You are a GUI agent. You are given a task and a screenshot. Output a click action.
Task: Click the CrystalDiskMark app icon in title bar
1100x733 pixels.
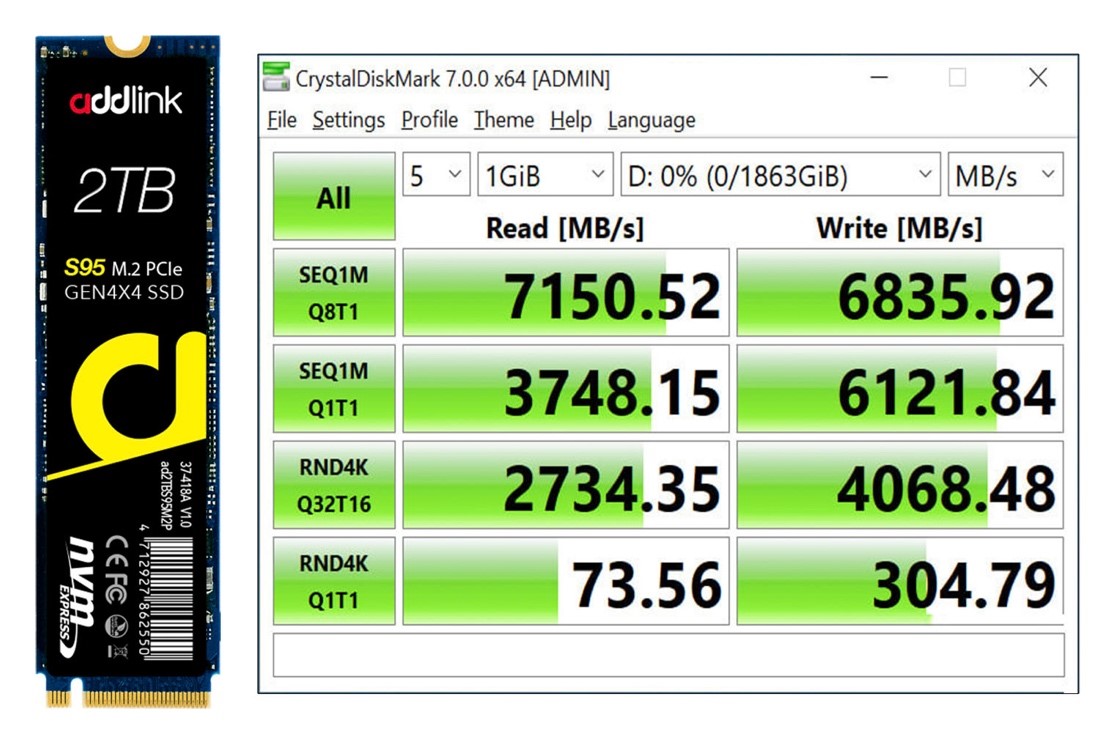[x=277, y=78]
